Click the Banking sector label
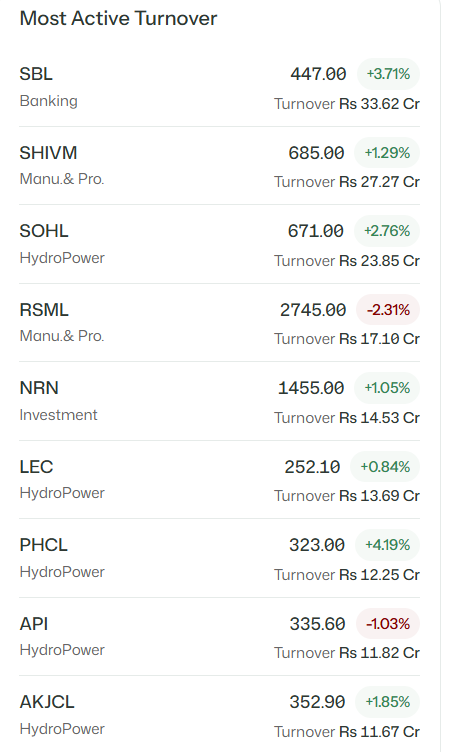Viewport: 452px width, 752px height. [x=48, y=101]
